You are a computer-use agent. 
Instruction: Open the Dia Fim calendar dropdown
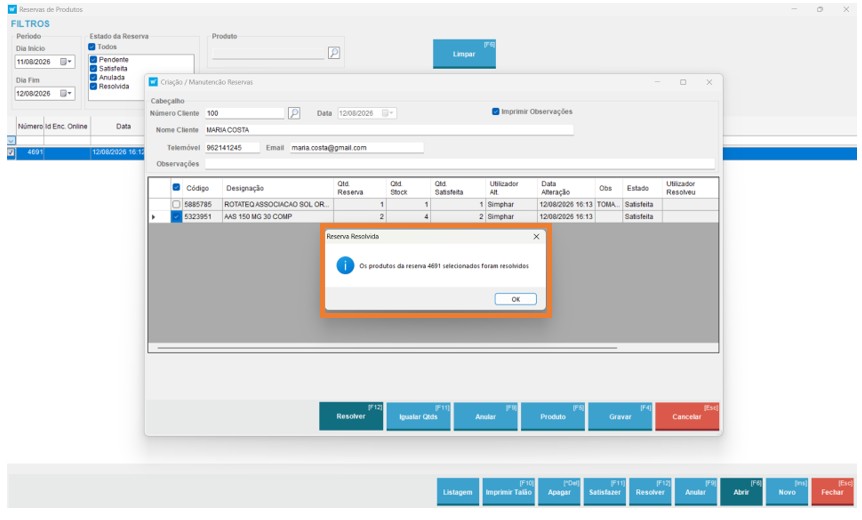[66, 93]
